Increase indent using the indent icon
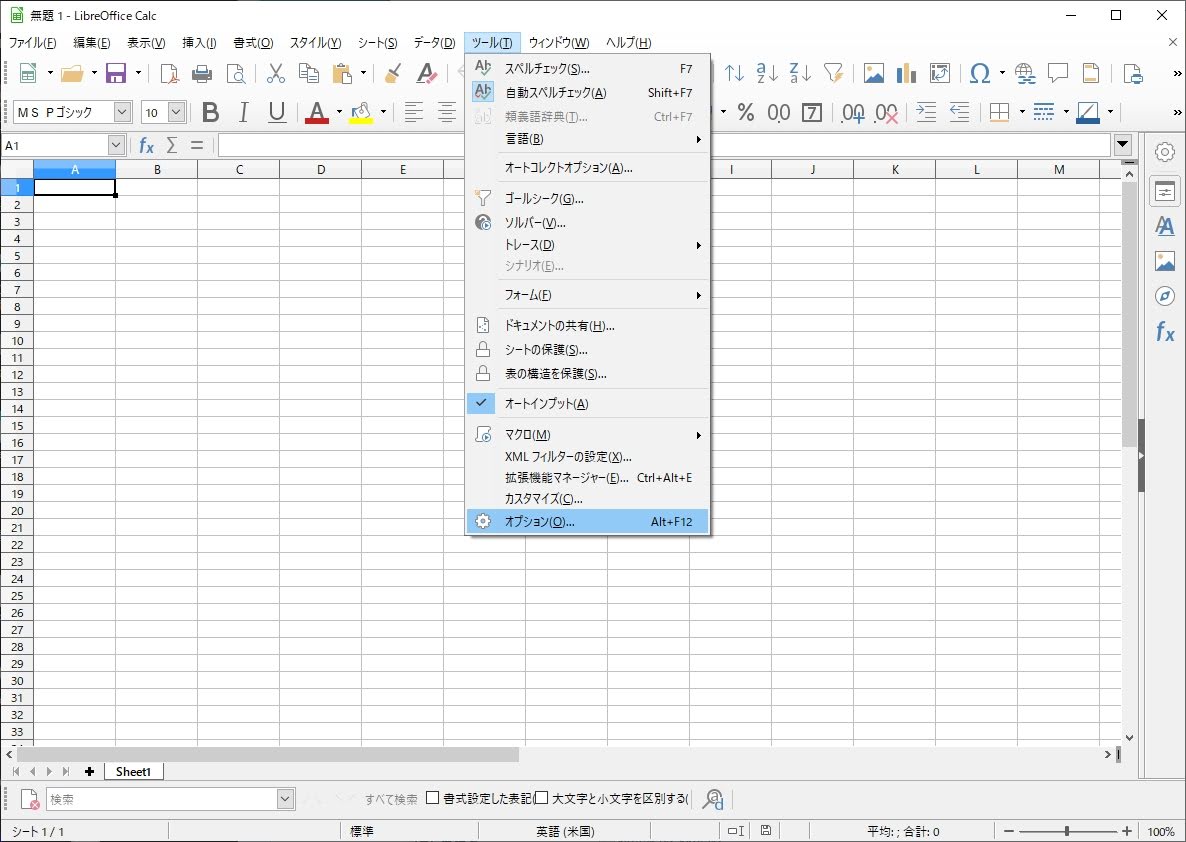The height and width of the screenshot is (842, 1186). click(x=925, y=113)
